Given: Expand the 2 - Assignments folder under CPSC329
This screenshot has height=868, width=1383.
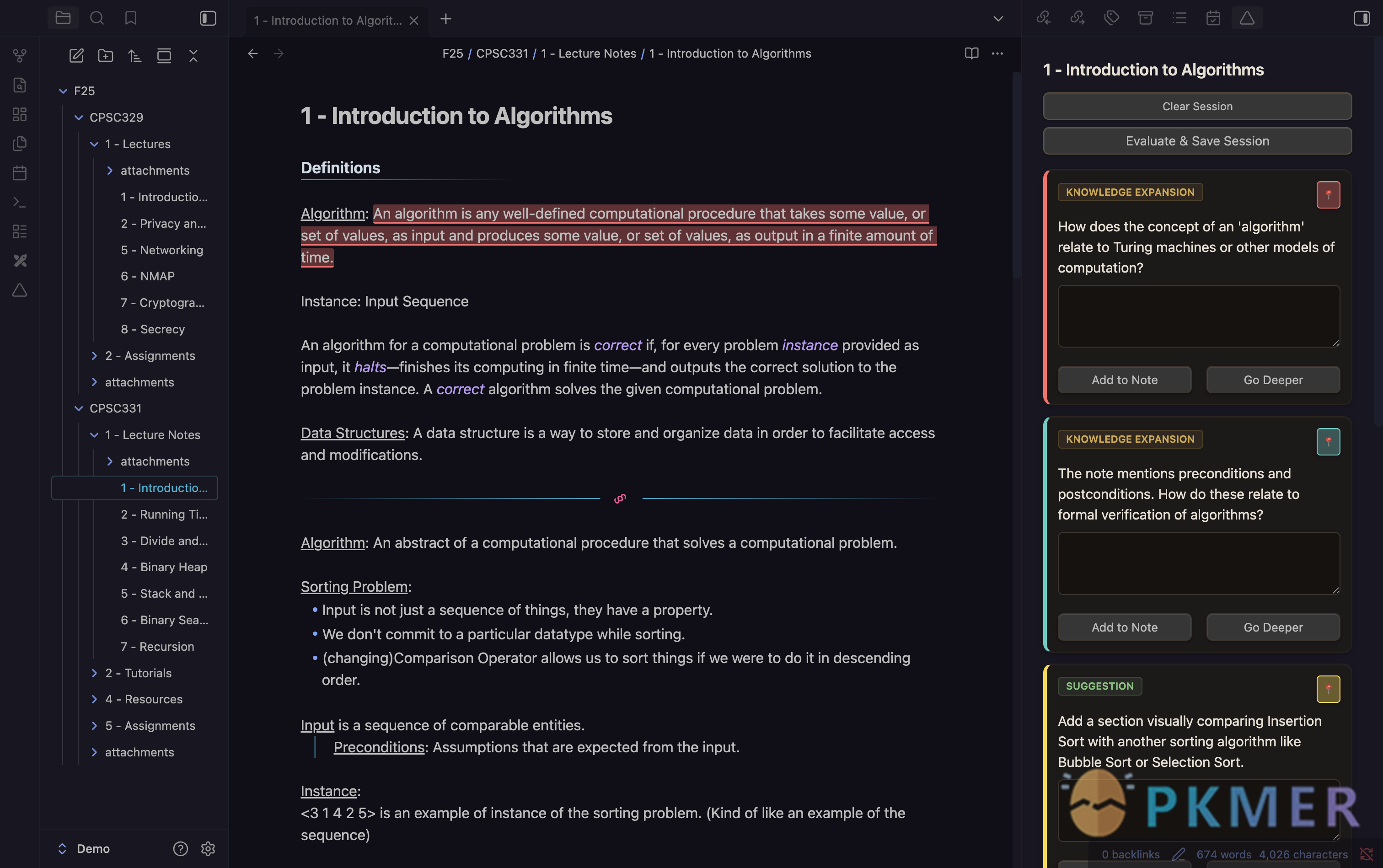Looking at the screenshot, I should point(94,356).
